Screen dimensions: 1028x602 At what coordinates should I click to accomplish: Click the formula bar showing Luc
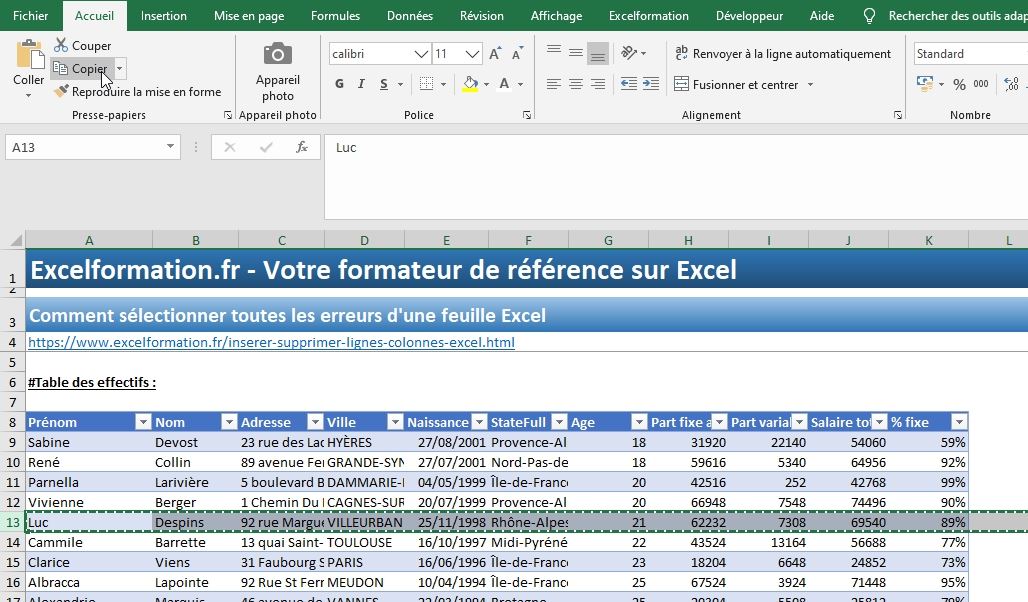[x=676, y=177]
